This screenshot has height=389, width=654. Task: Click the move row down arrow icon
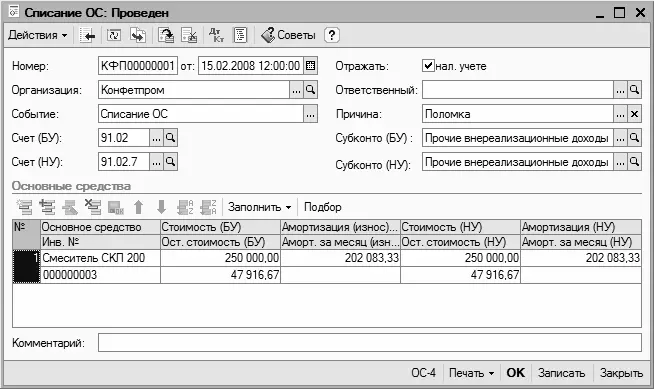161,207
